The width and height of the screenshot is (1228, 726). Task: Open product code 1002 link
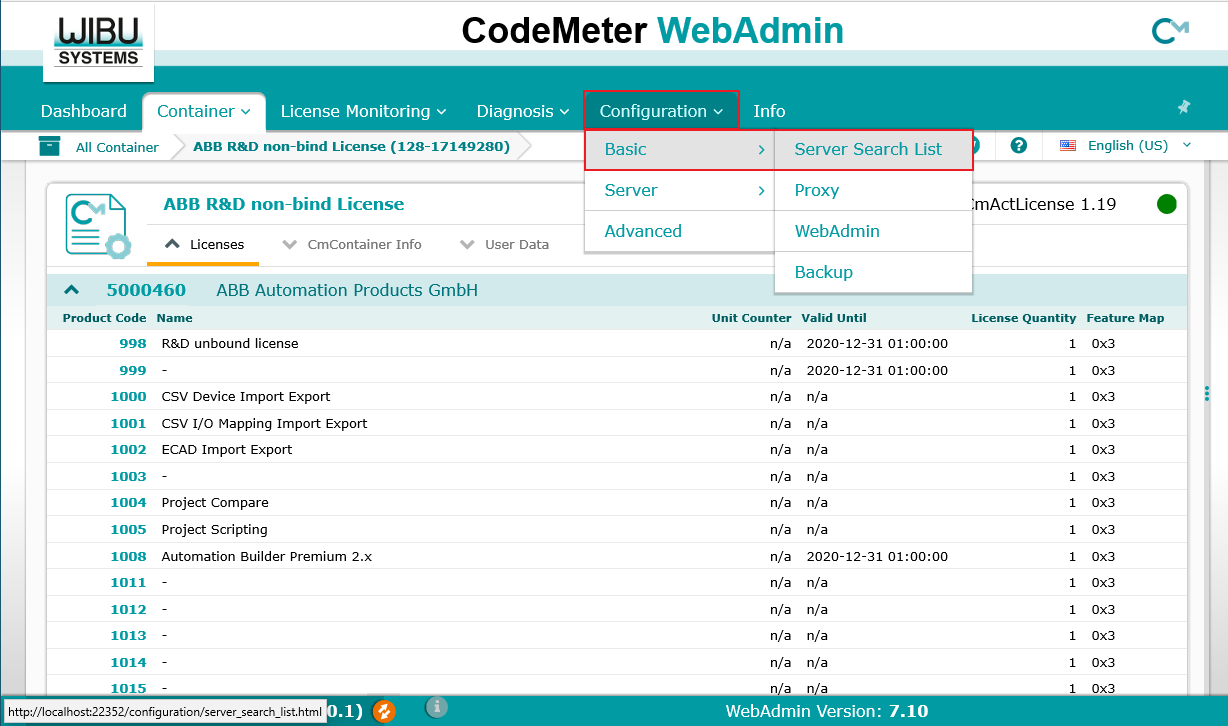pos(128,449)
